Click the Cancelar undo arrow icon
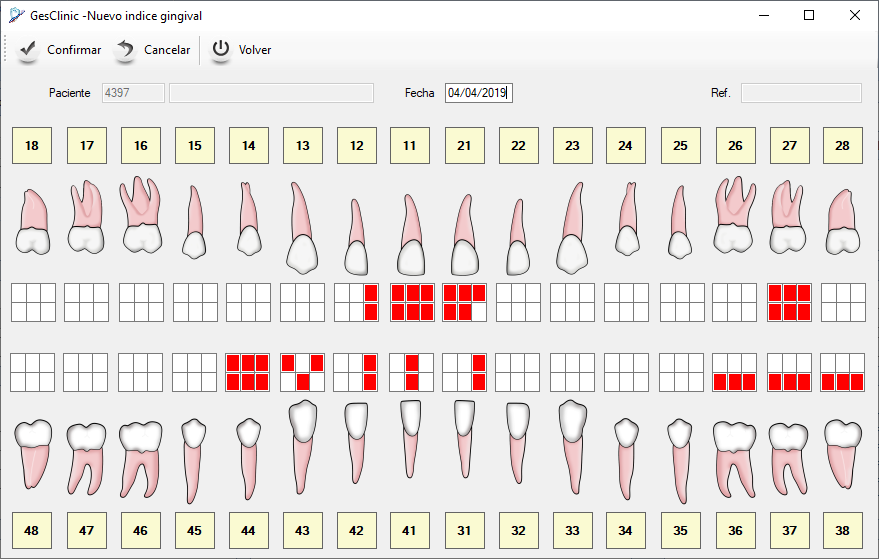879x559 pixels. pyautogui.click(x=124, y=50)
